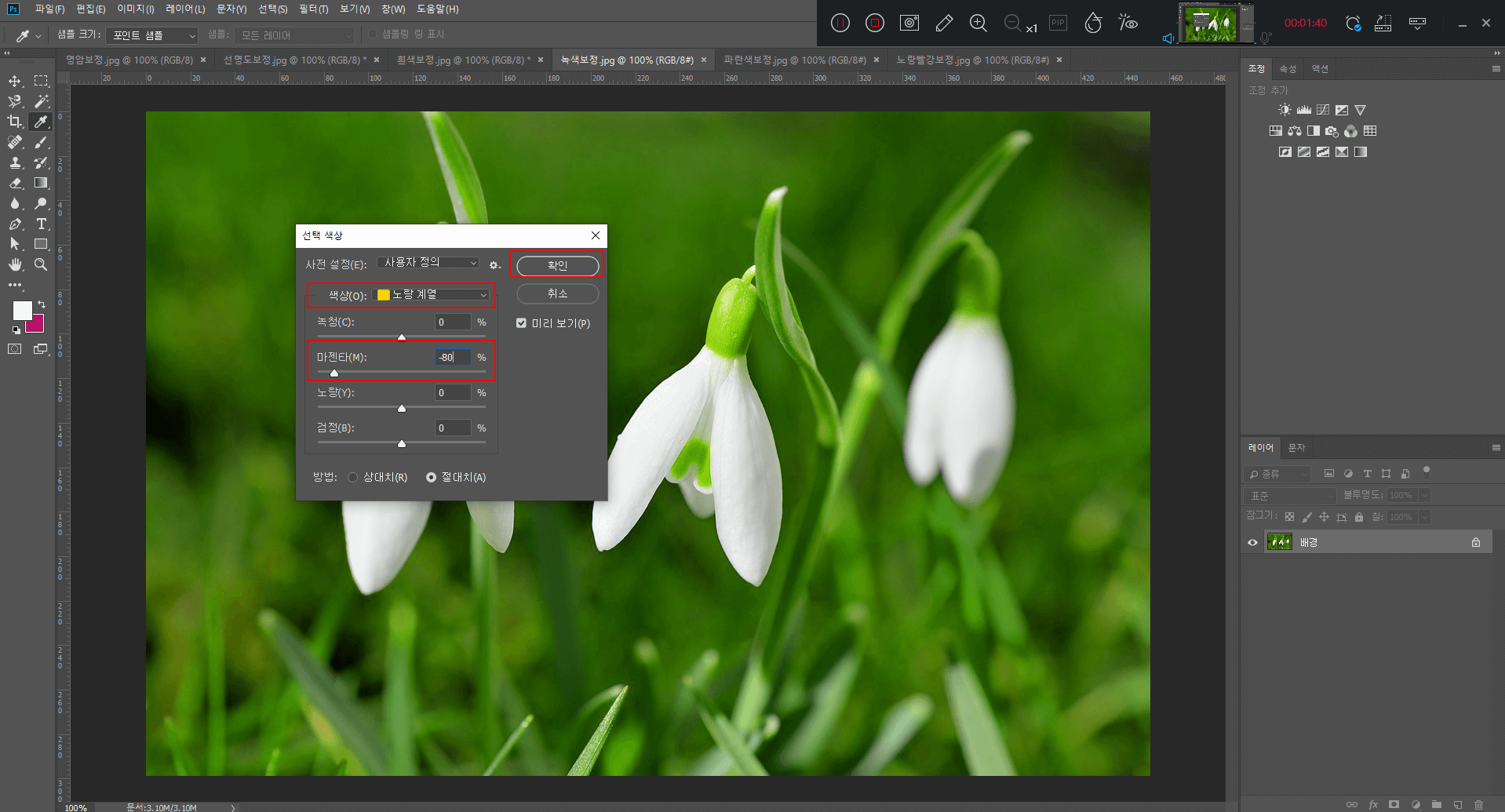Open the Filter menu
The width and height of the screenshot is (1505, 812).
(x=313, y=9)
